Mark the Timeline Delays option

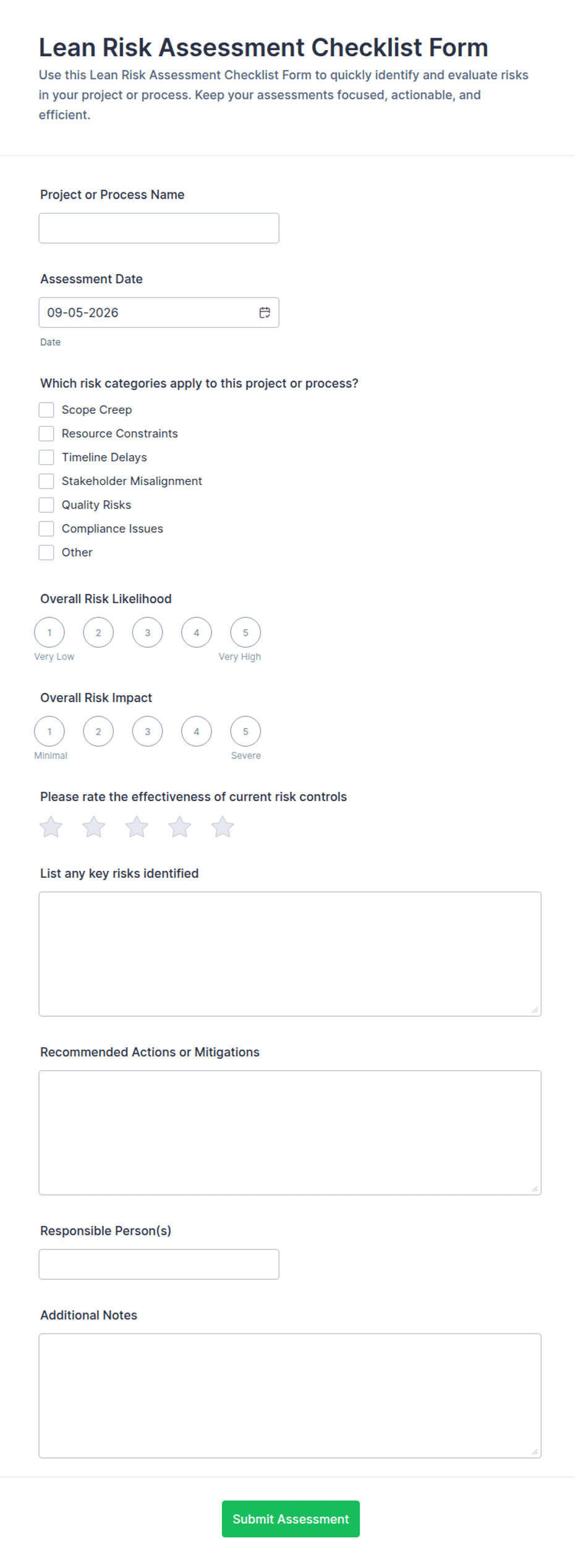pyautogui.click(x=46, y=457)
